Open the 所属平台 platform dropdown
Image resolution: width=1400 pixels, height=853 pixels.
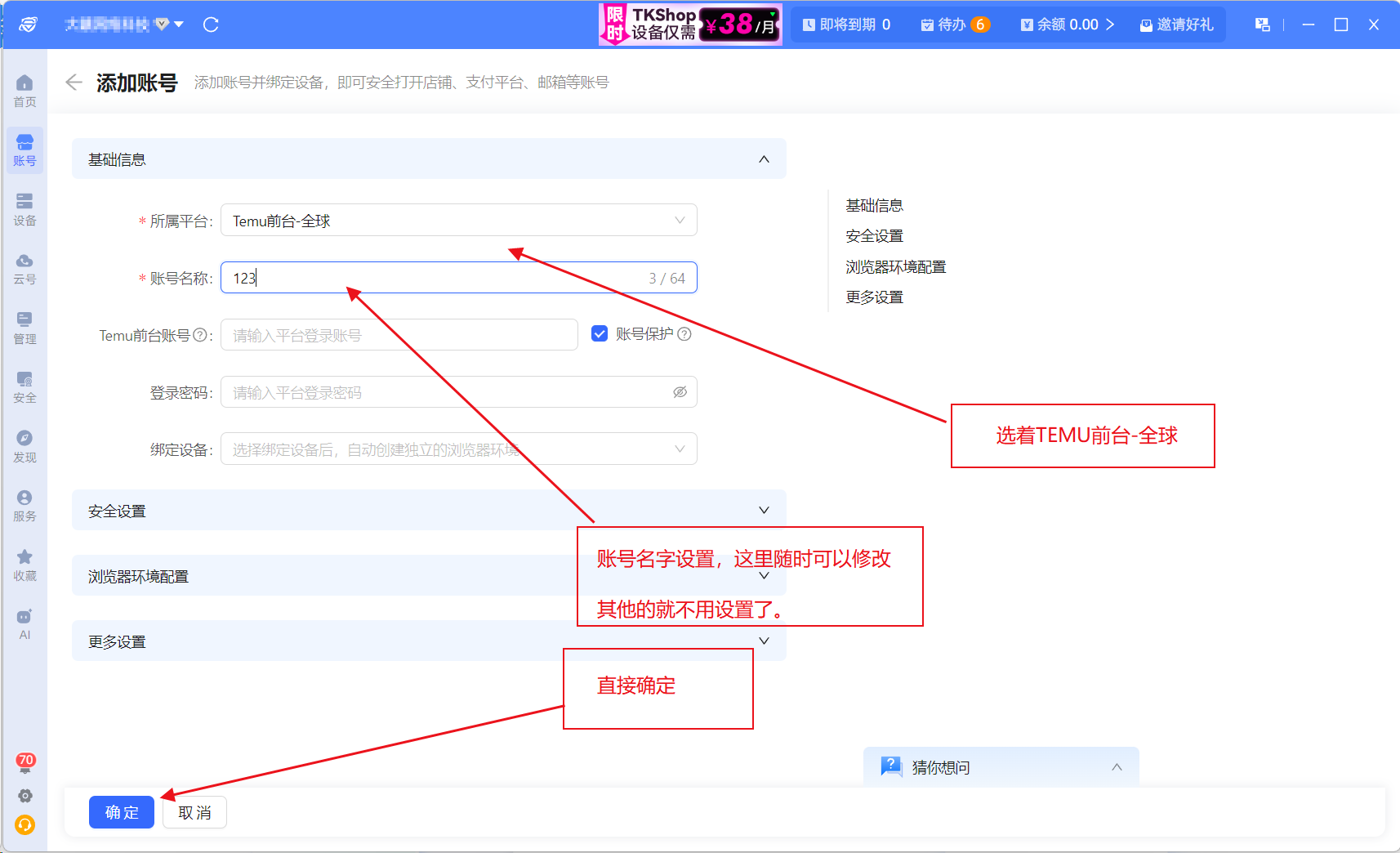pyautogui.click(x=458, y=221)
